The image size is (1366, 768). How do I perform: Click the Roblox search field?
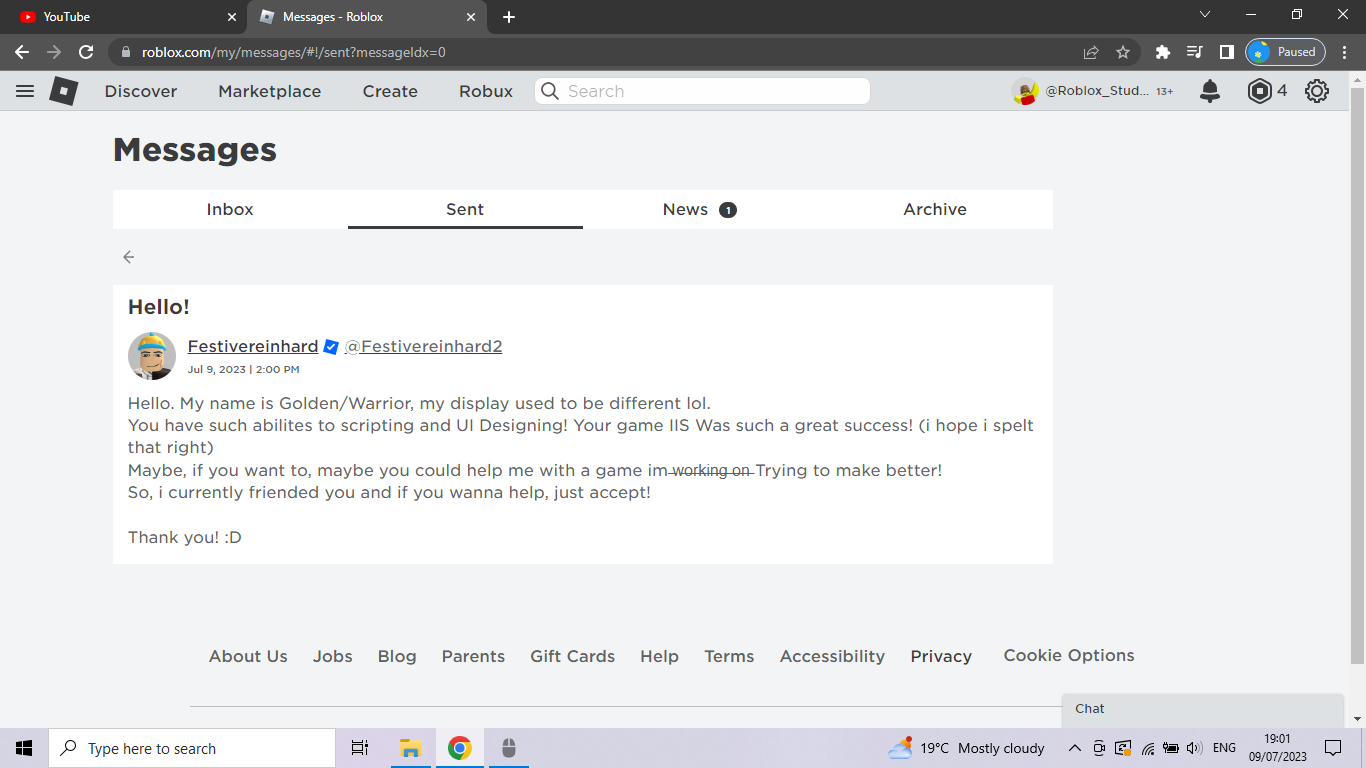[x=702, y=91]
